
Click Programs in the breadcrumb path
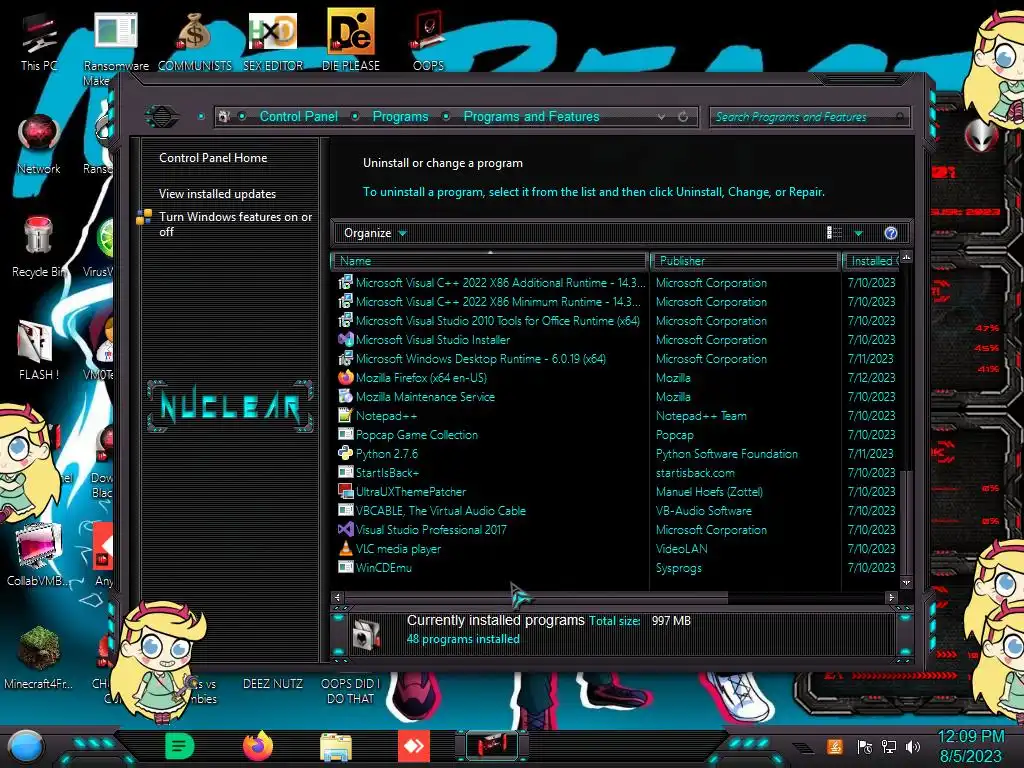tap(400, 116)
